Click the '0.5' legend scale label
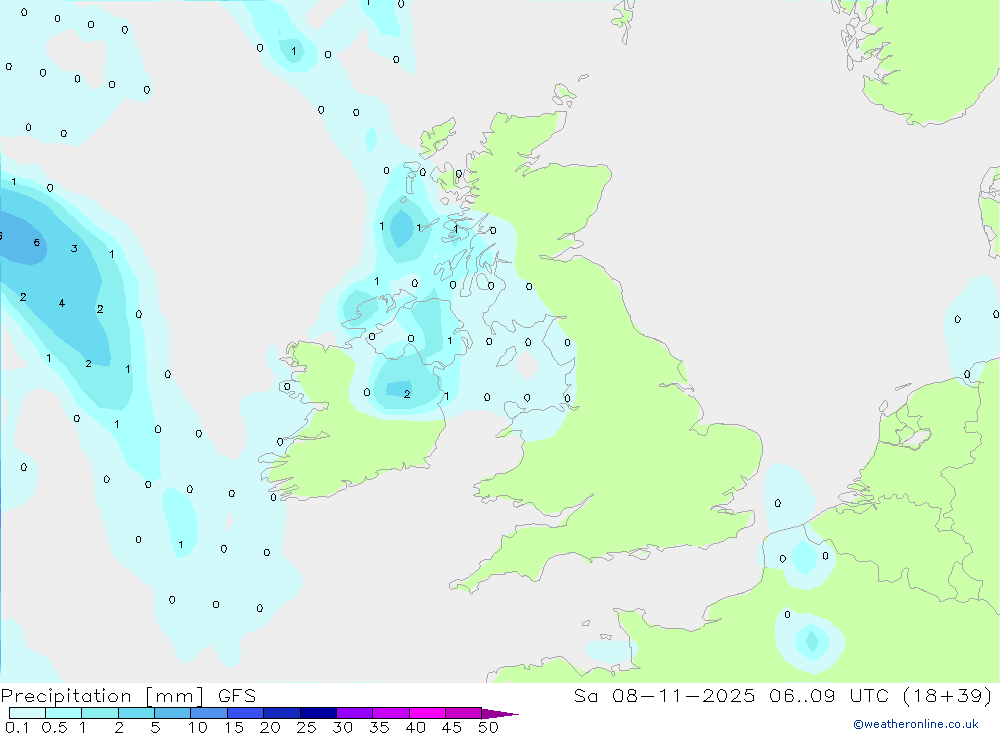Screen dimensions: 1000x733 point(54,727)
